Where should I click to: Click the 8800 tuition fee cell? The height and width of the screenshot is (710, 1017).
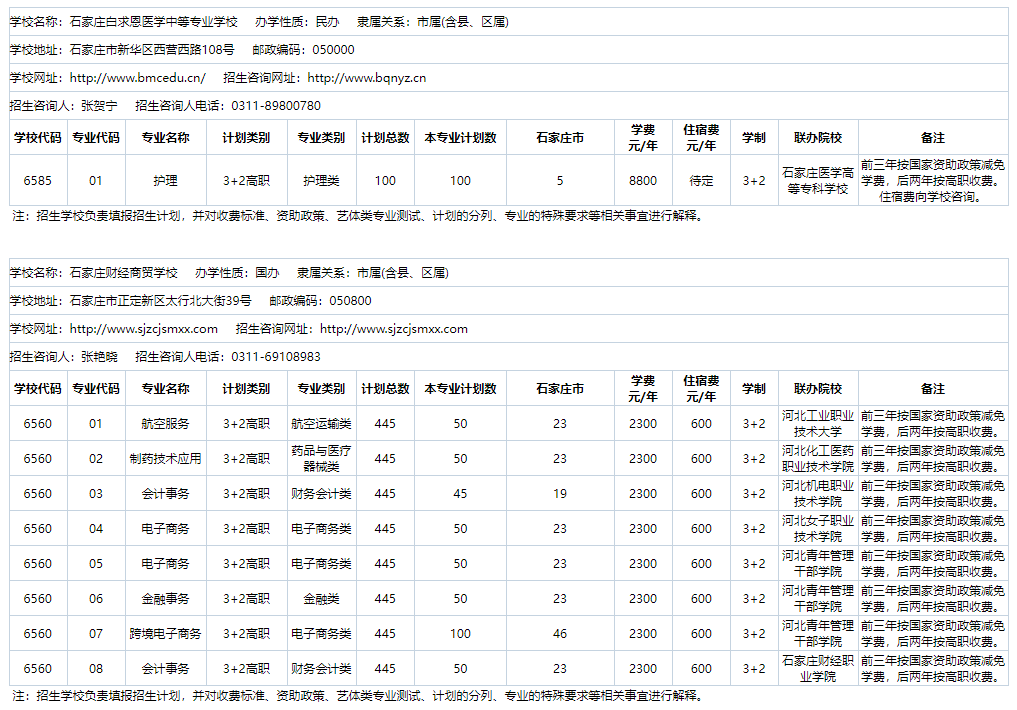click(643, 181)
